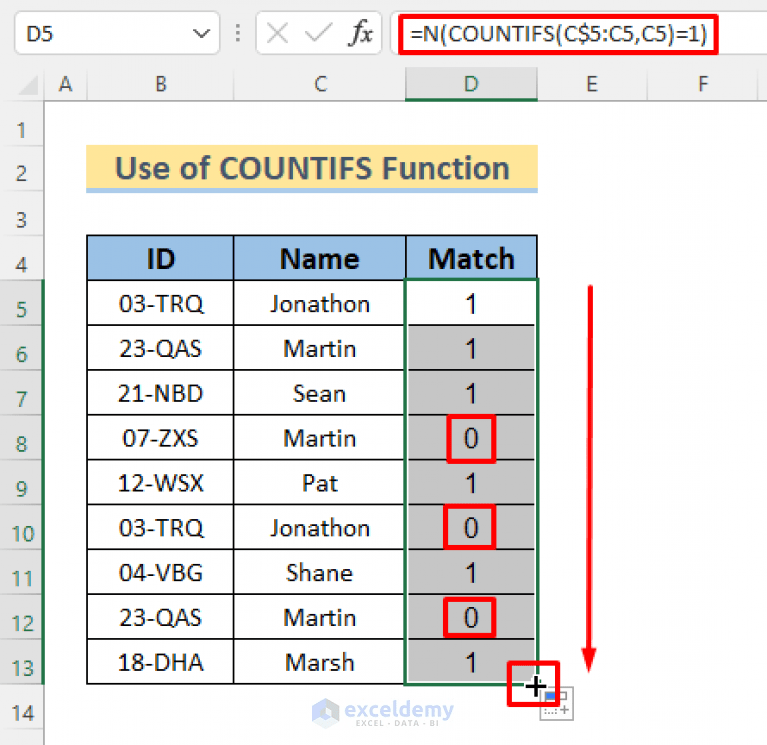Viewport: 767px width, 745px height.
Task: Click the Select All corner triangle
Action: tap(28, 85)
